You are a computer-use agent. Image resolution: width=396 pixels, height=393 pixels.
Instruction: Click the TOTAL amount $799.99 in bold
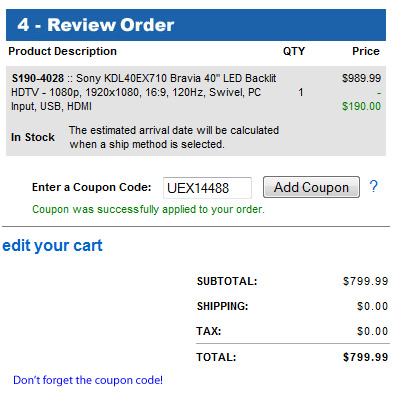pyautogui.click(x=366, y=357)
